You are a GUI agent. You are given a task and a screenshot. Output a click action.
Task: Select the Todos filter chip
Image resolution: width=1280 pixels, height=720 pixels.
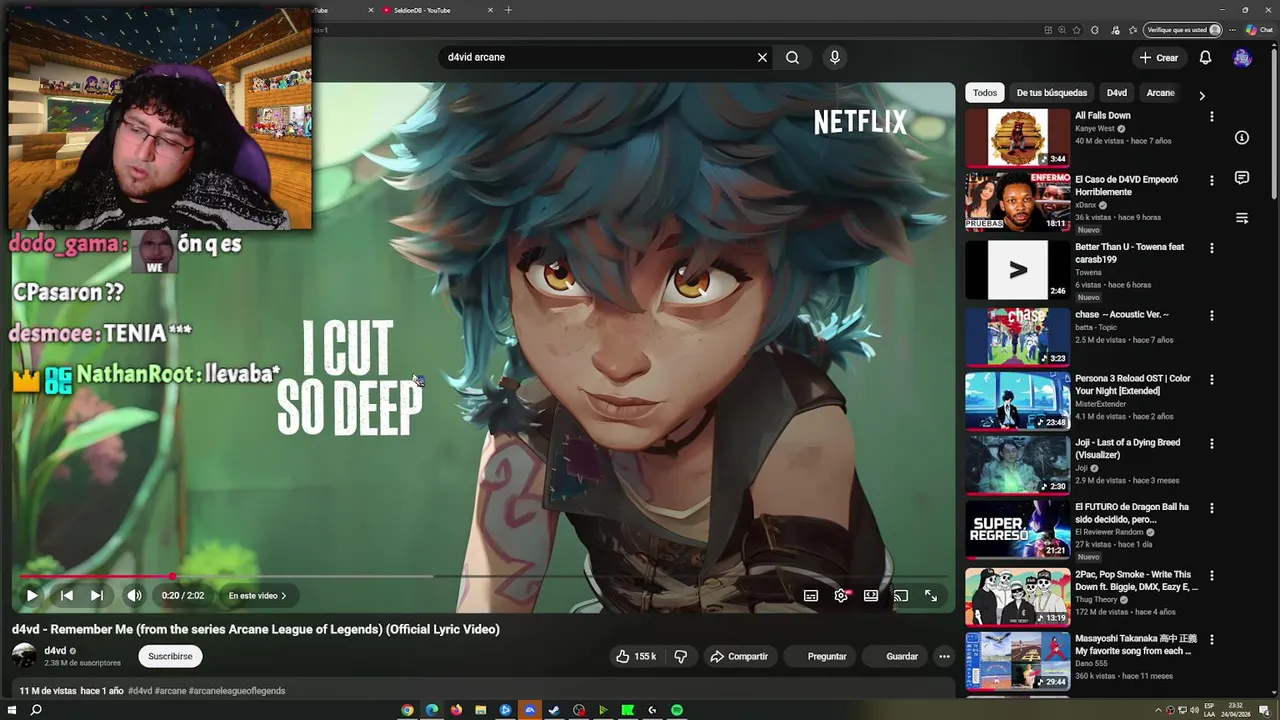985,93
